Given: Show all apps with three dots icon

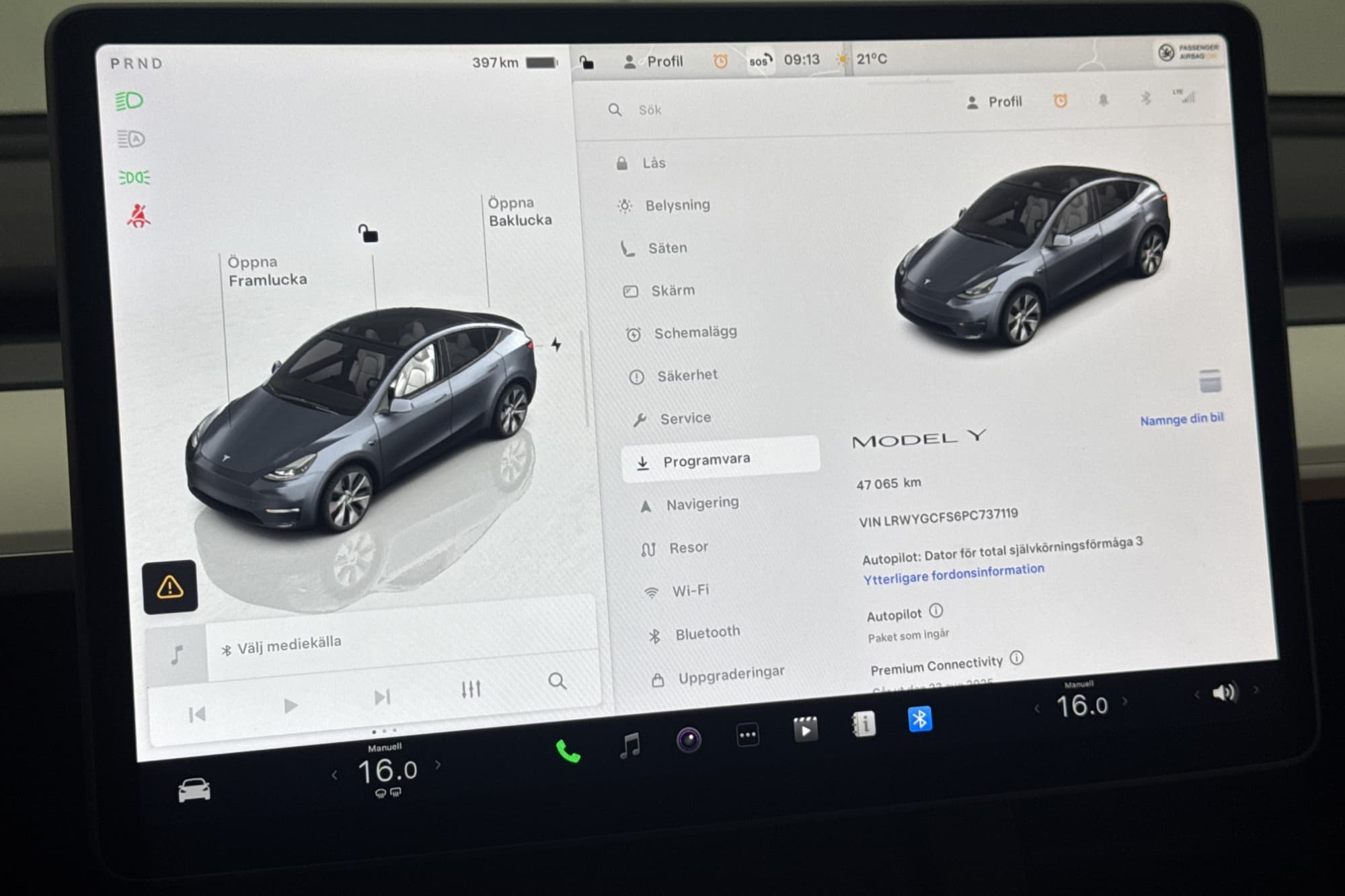Looking at the screenshot, I should coord(748,735).
